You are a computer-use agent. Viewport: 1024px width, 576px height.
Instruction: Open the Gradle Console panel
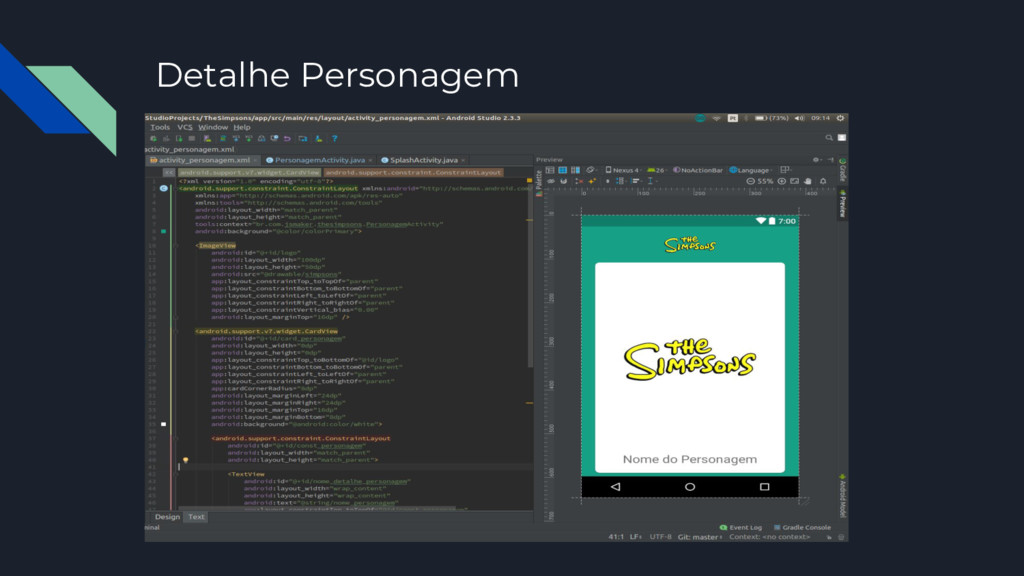click(802, 528)
